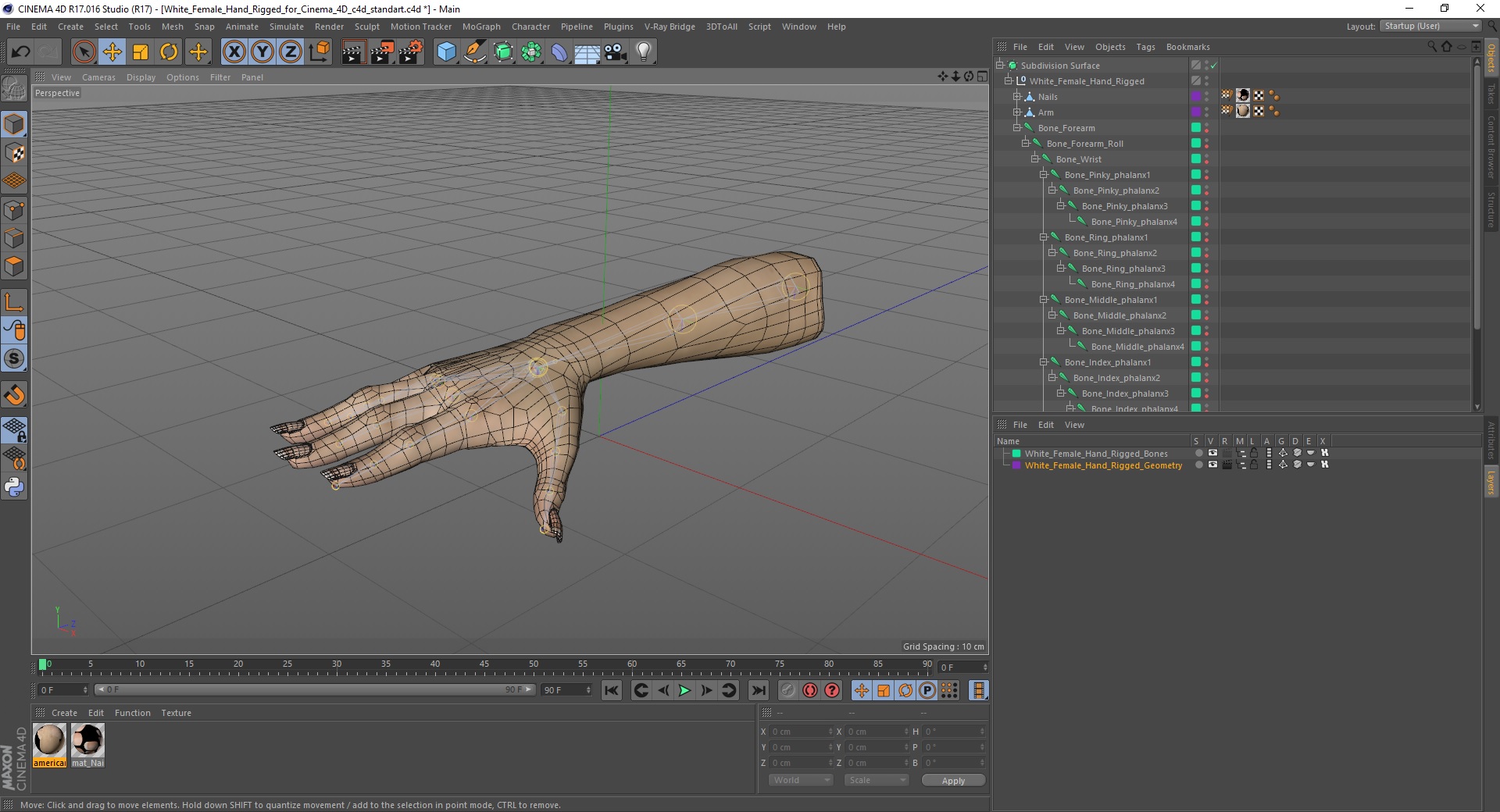The image size is (1500, 812).
Task: Open the Simulate menu
Action: [x=287, y=27]
